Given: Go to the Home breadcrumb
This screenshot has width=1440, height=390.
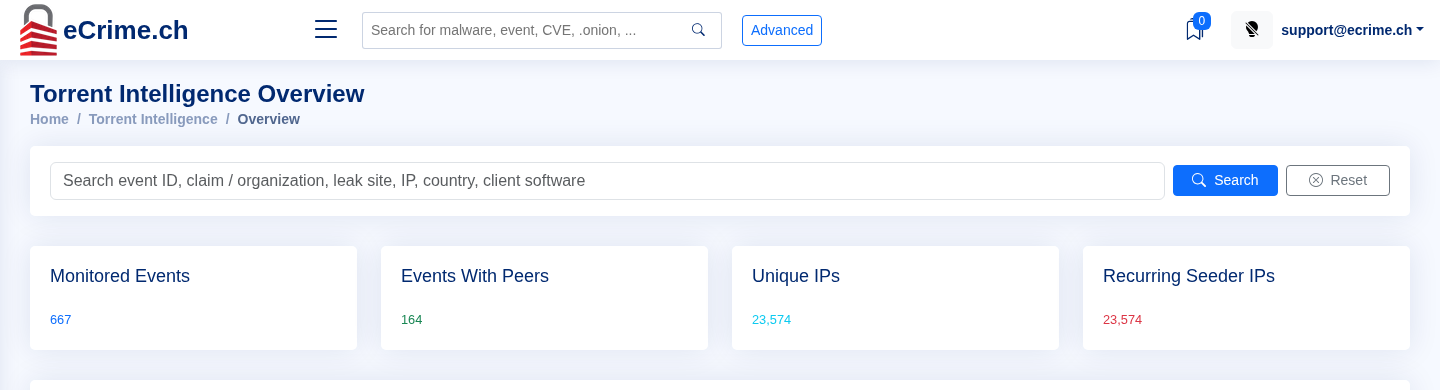Looking at the screenshot, I should (49, 119).
